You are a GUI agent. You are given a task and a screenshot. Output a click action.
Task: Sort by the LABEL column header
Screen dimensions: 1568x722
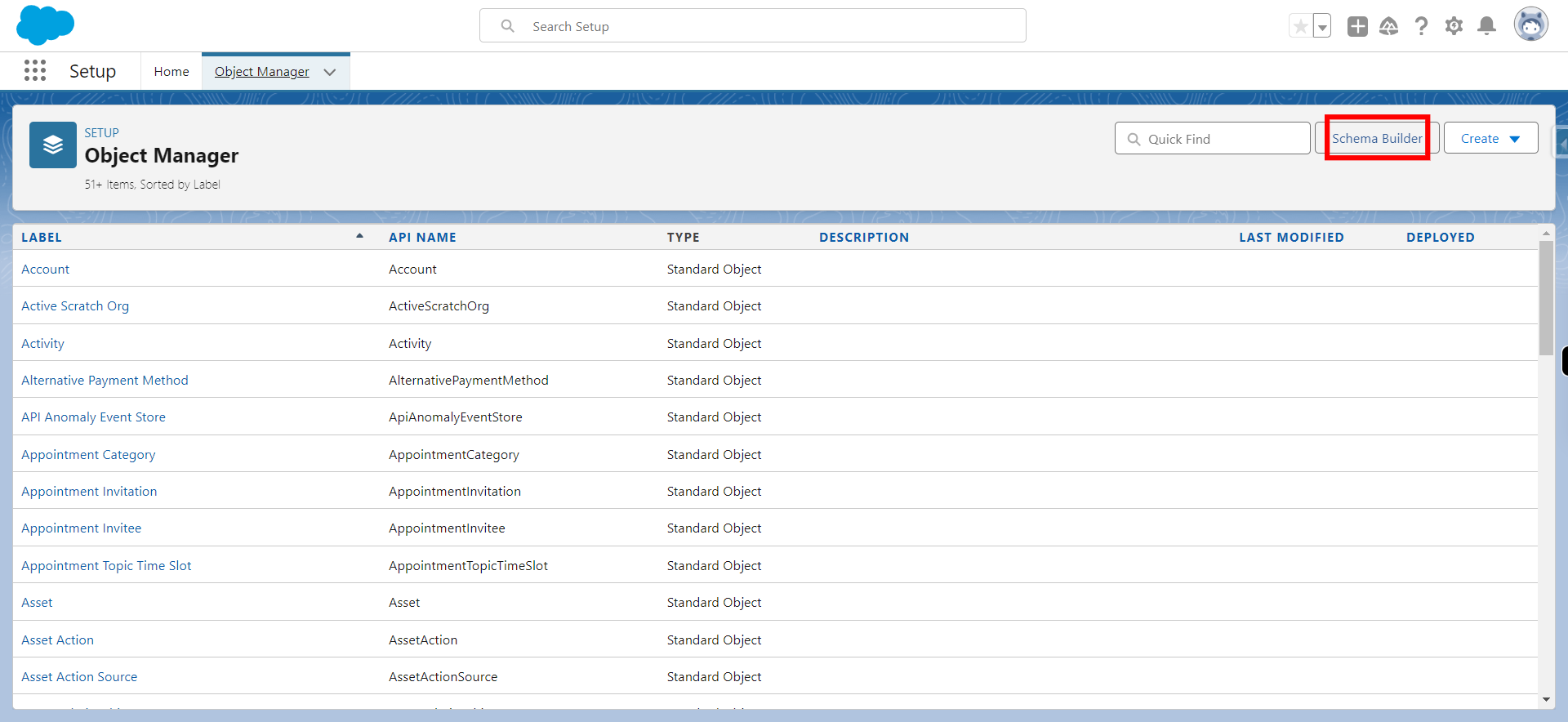coord(42,238)
